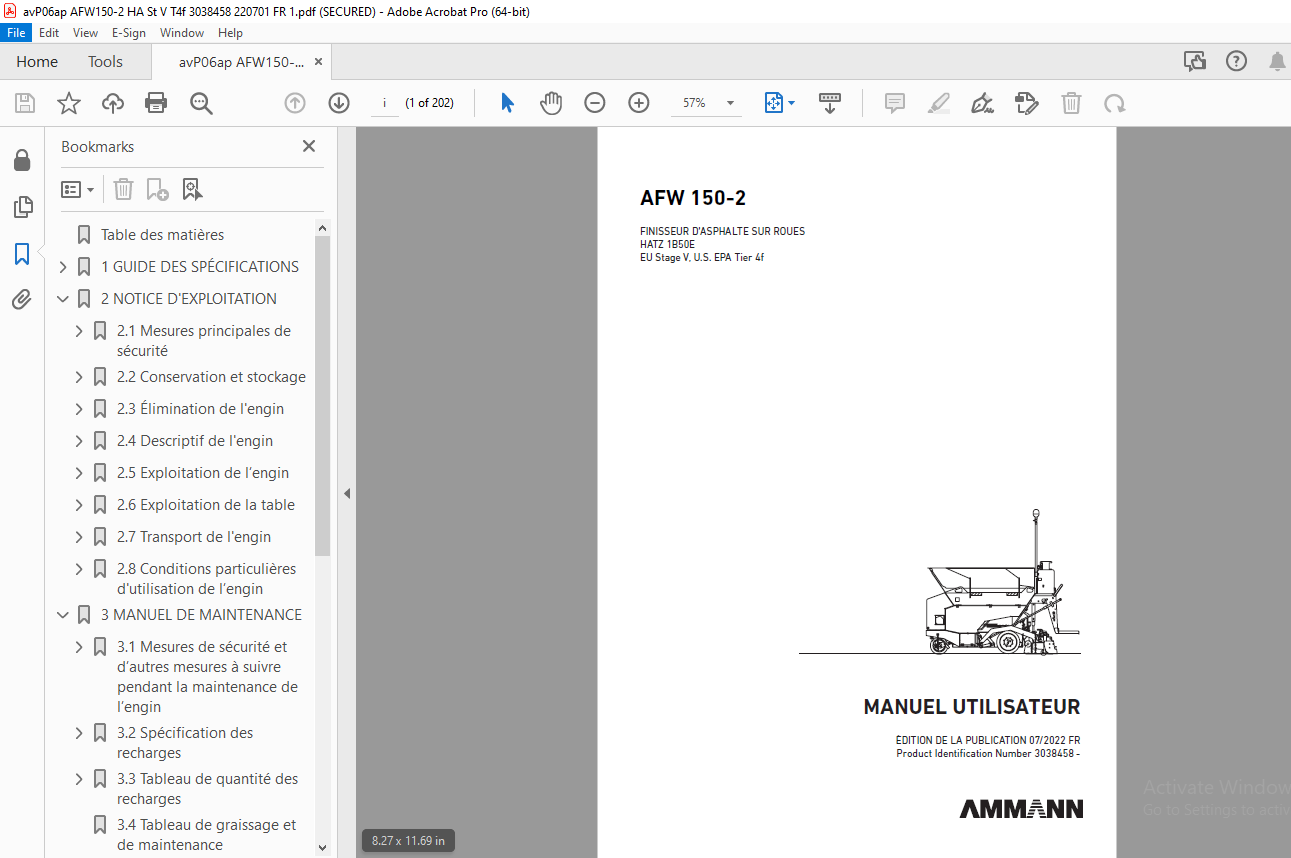
Task: Select the Highlight text pen tool
Action: tap(939, 103)
